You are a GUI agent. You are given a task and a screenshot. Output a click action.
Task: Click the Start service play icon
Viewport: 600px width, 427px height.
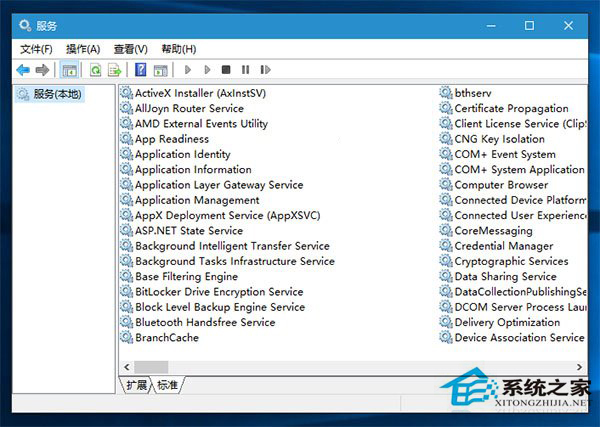[188, 70]
